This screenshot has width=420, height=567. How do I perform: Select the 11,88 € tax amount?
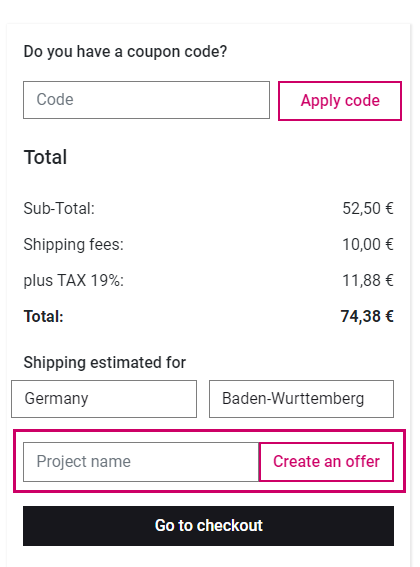tap(368, 281)
